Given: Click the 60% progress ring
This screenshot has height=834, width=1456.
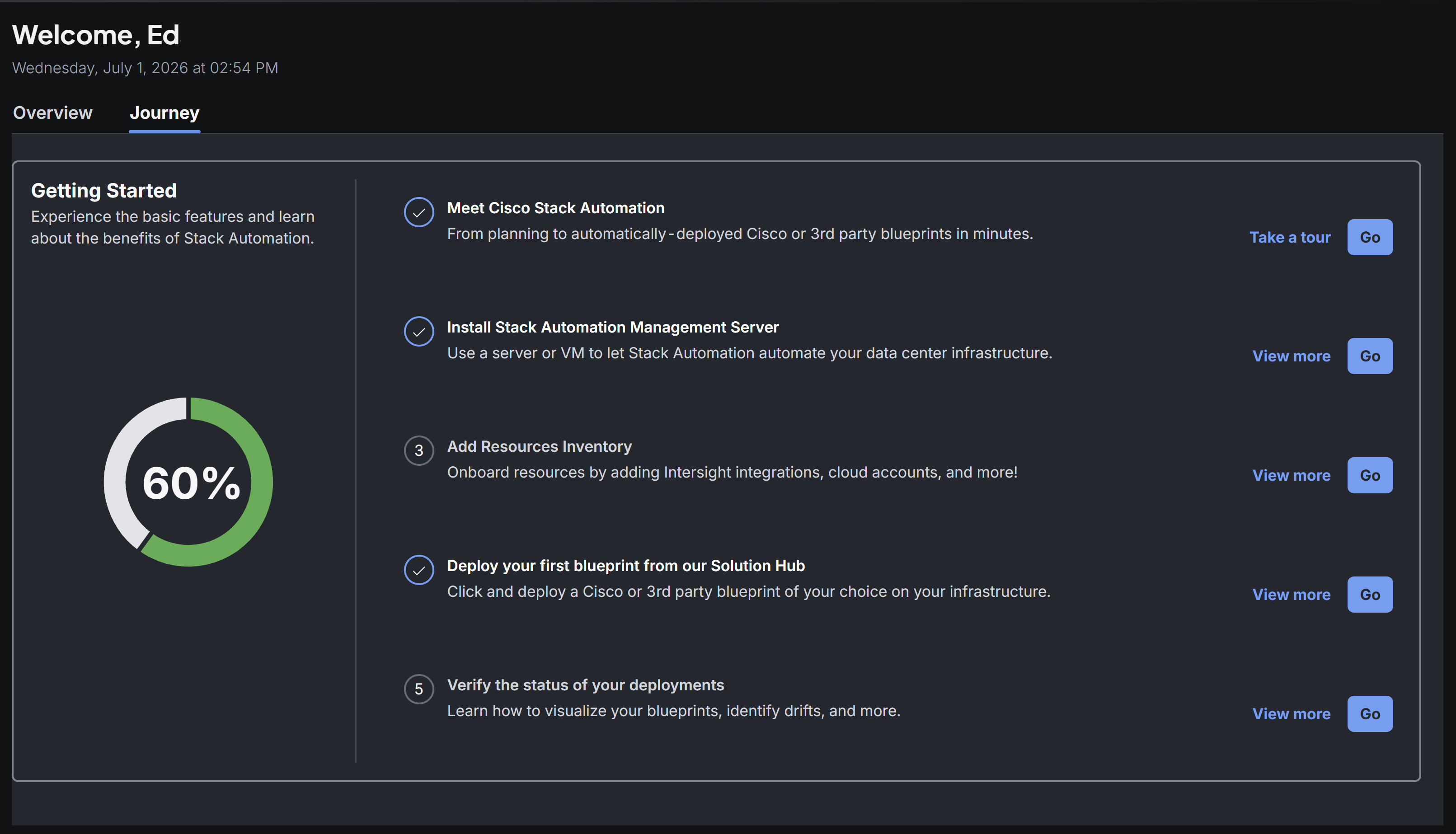Looking at the screenshot, I should coord(188,482).
